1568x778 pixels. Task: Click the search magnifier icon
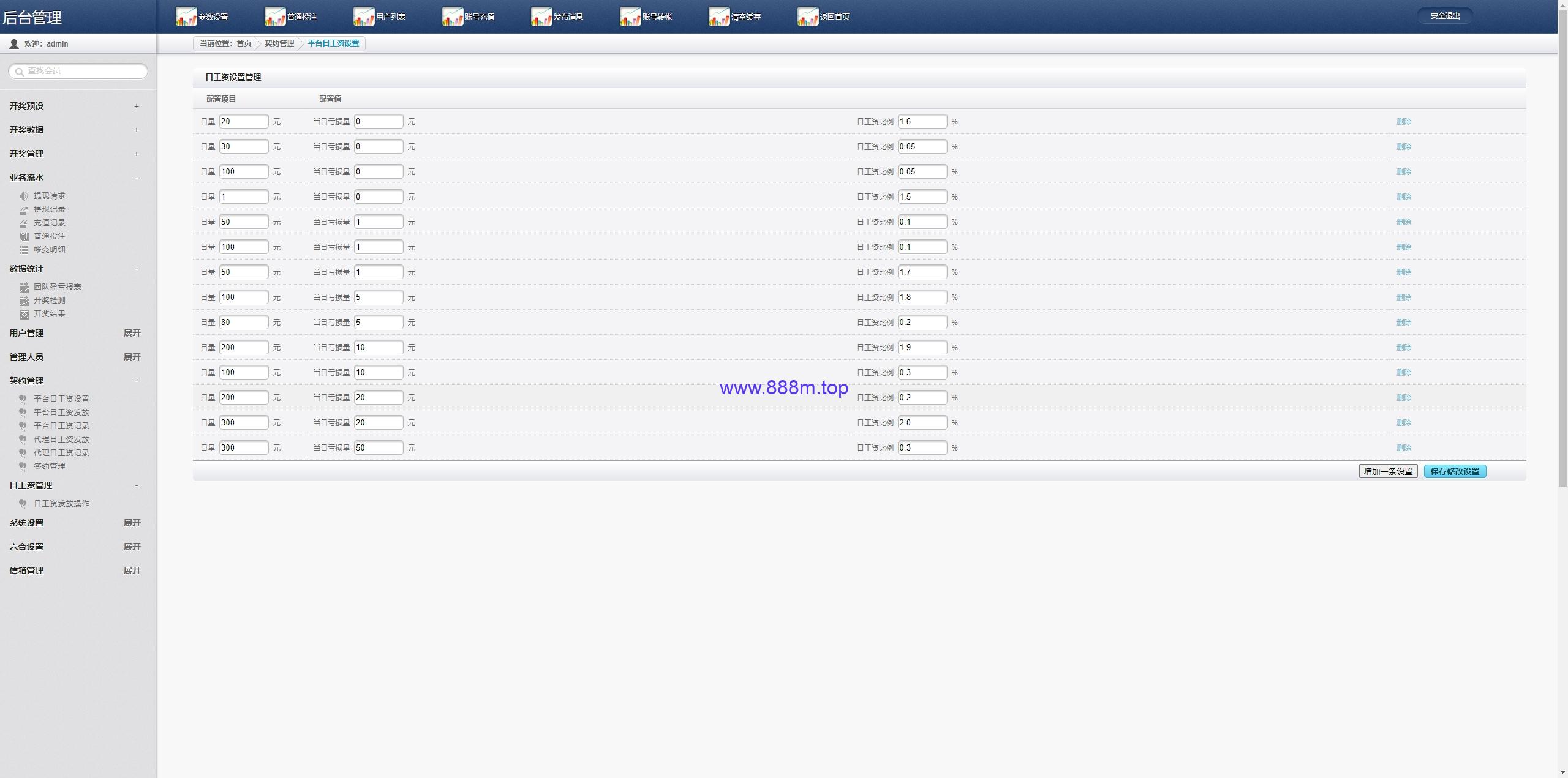point(20,72)
